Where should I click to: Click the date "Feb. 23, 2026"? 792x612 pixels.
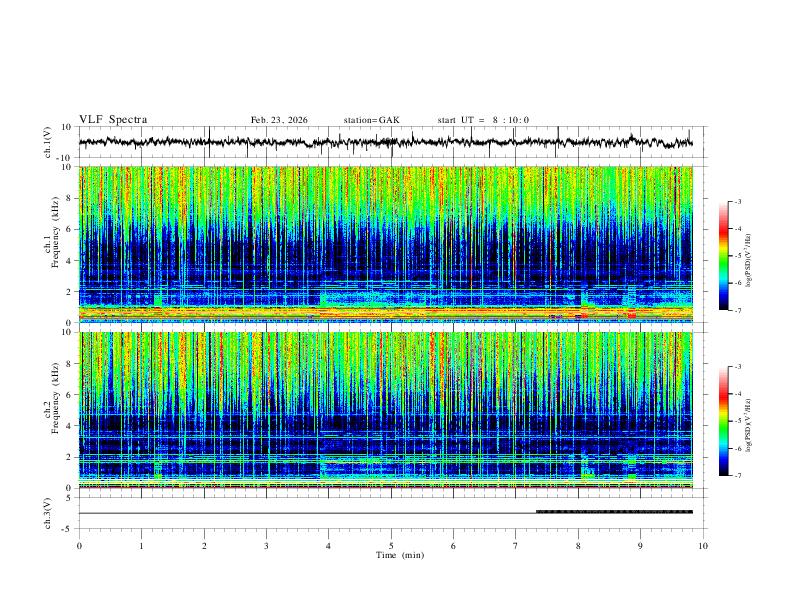click(279, 120)
